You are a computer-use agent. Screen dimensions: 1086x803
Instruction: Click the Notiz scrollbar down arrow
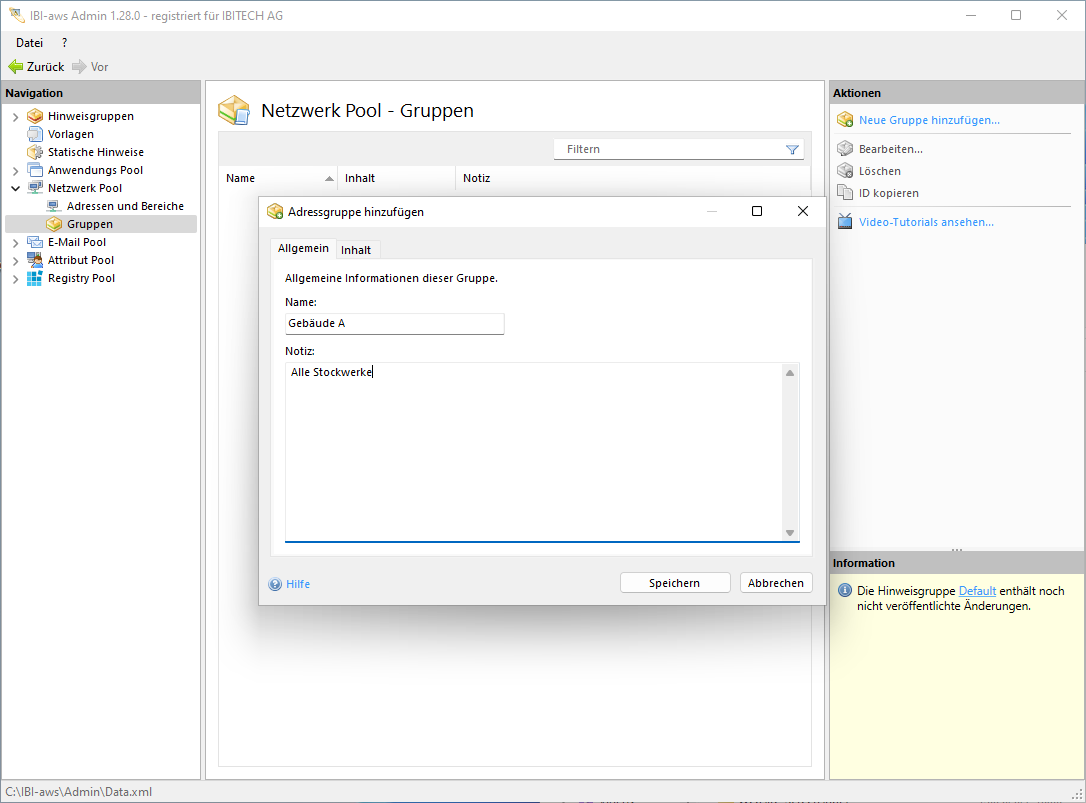click(790, 533)
